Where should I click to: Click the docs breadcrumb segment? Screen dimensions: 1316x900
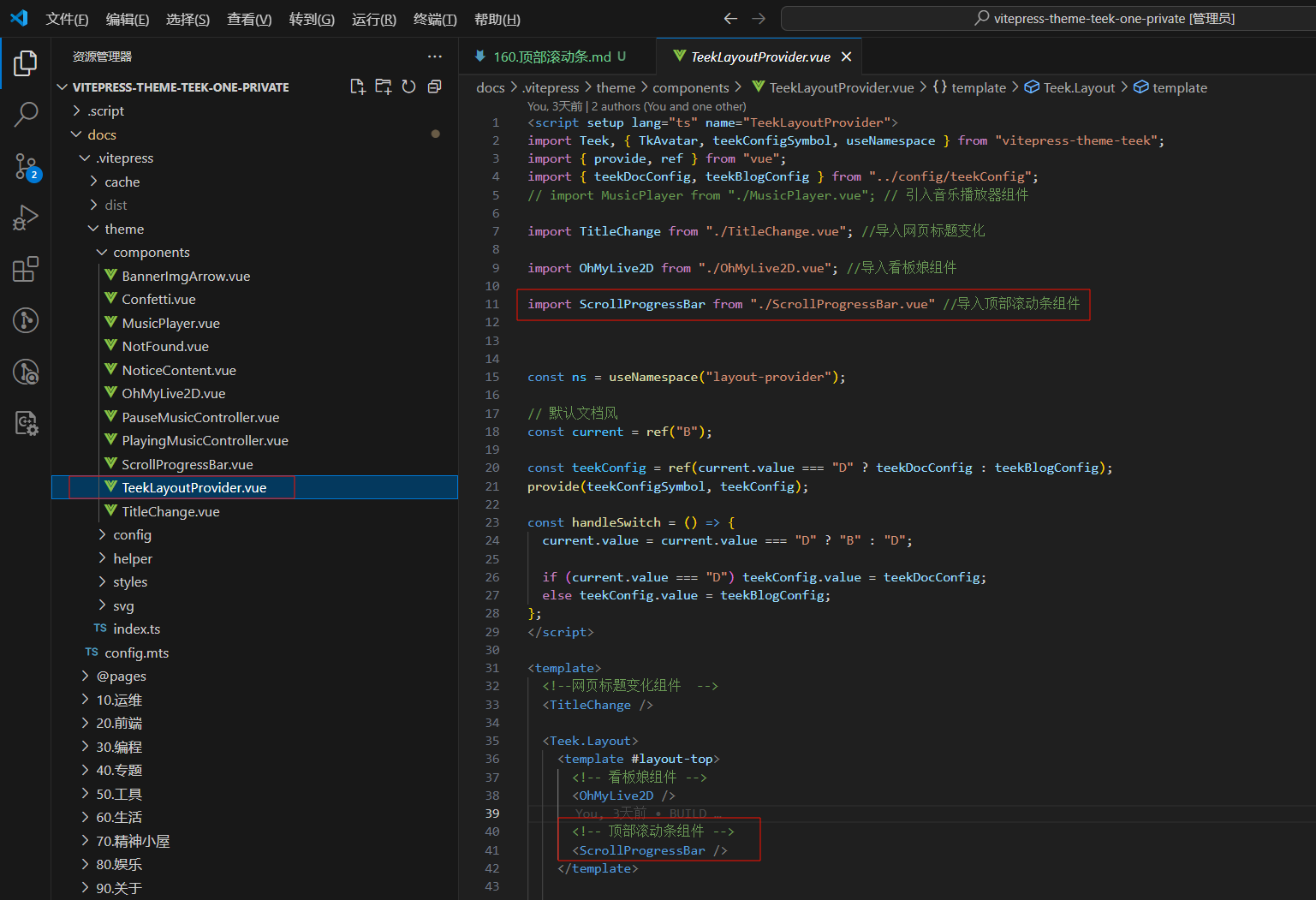point(491,87)
